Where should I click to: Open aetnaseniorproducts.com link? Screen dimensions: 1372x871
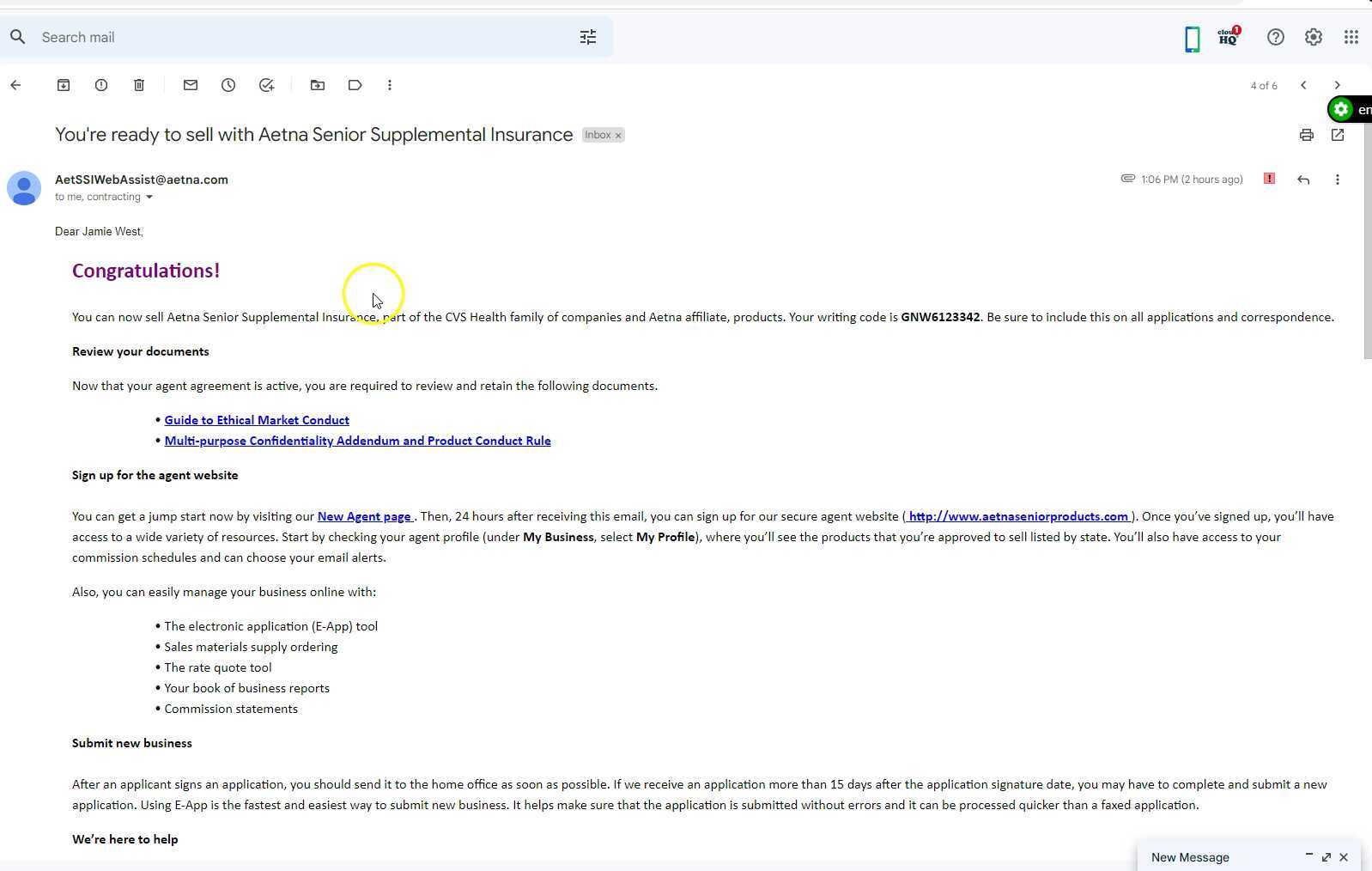click(1018, 516)
